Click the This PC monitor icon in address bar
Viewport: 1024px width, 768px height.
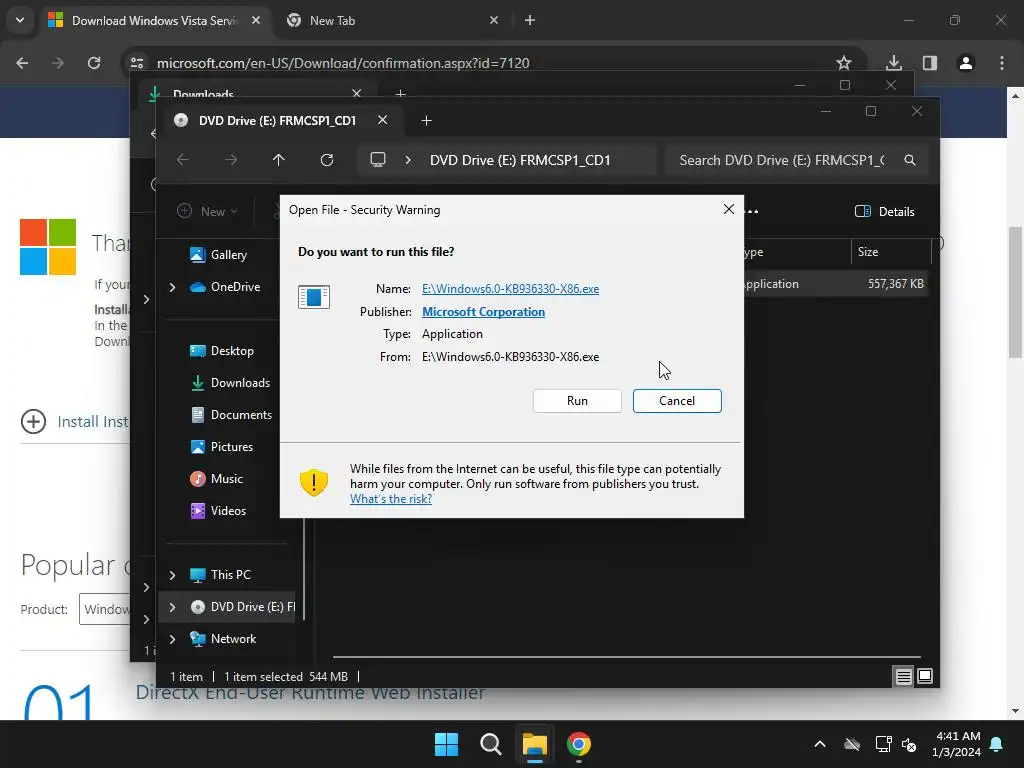[x=378, y=160]
